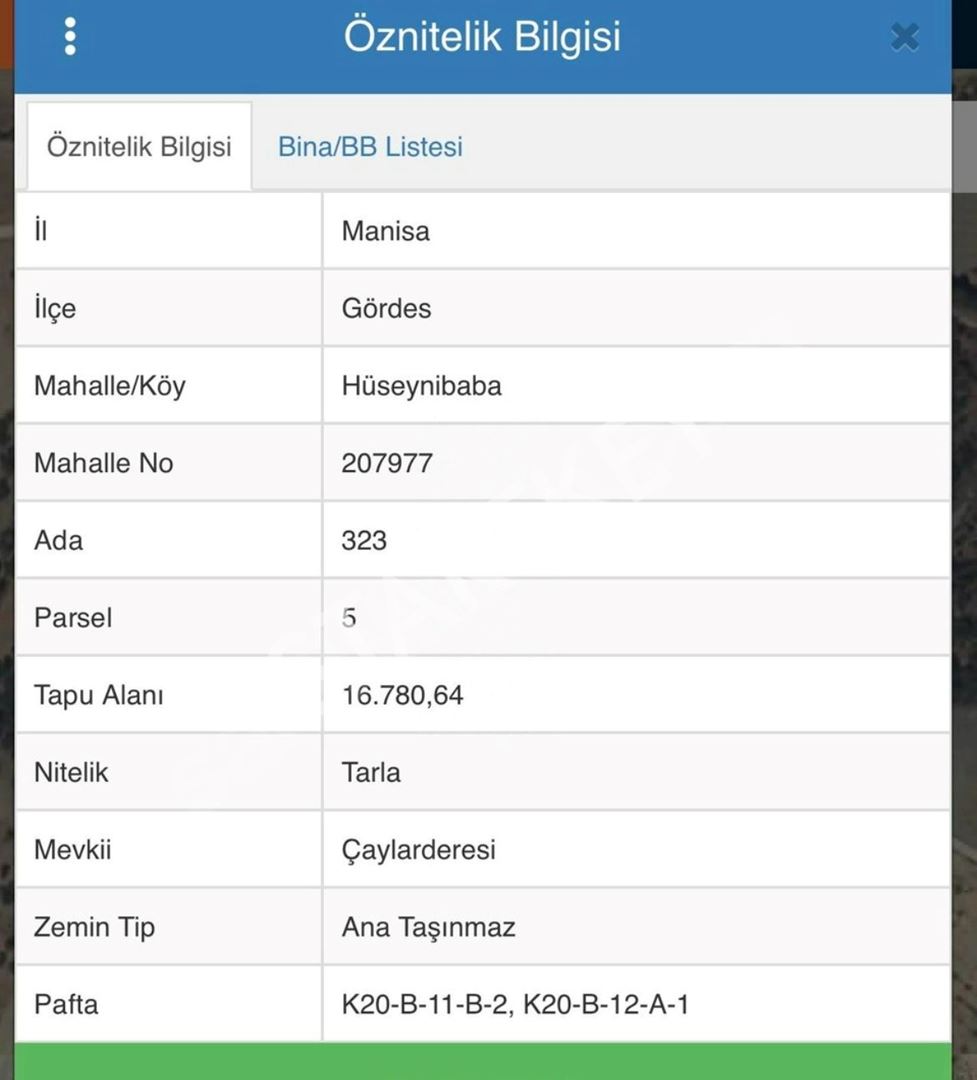
Task: Close the Öznitelik Bilgisi dialog
Action: point(904,38)
